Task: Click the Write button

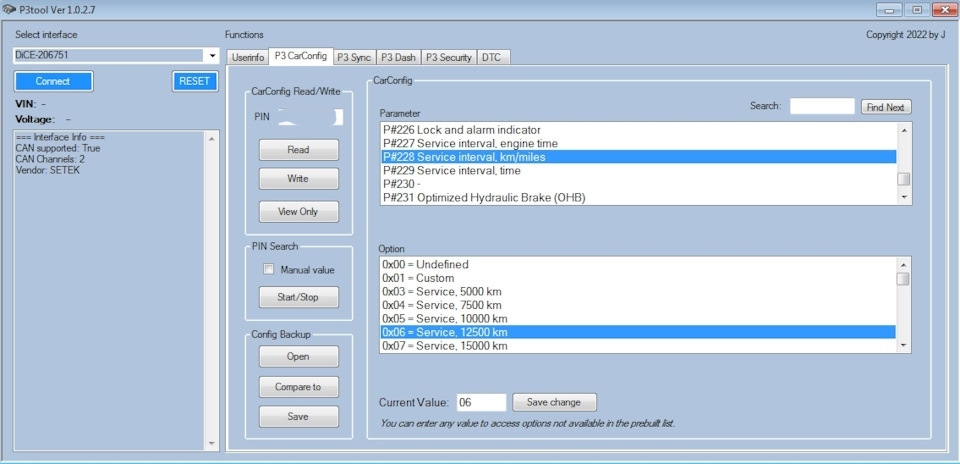Action: point(298,179)
